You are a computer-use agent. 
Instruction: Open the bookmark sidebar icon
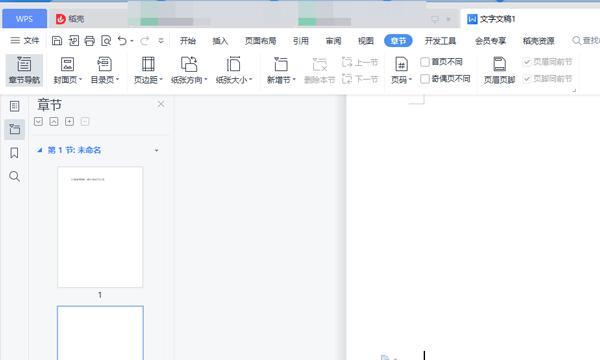click(14, 153)
